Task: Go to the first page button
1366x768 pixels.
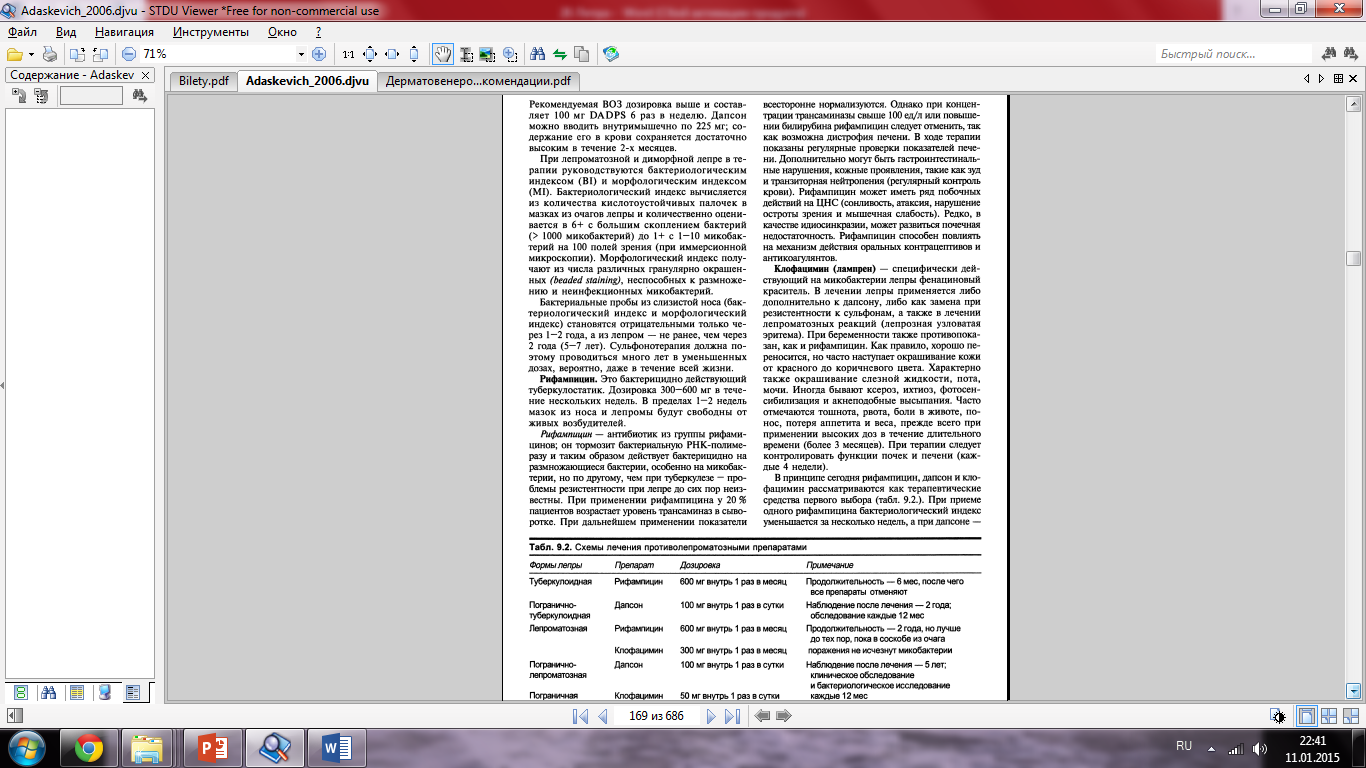Action: coord(580,716)
